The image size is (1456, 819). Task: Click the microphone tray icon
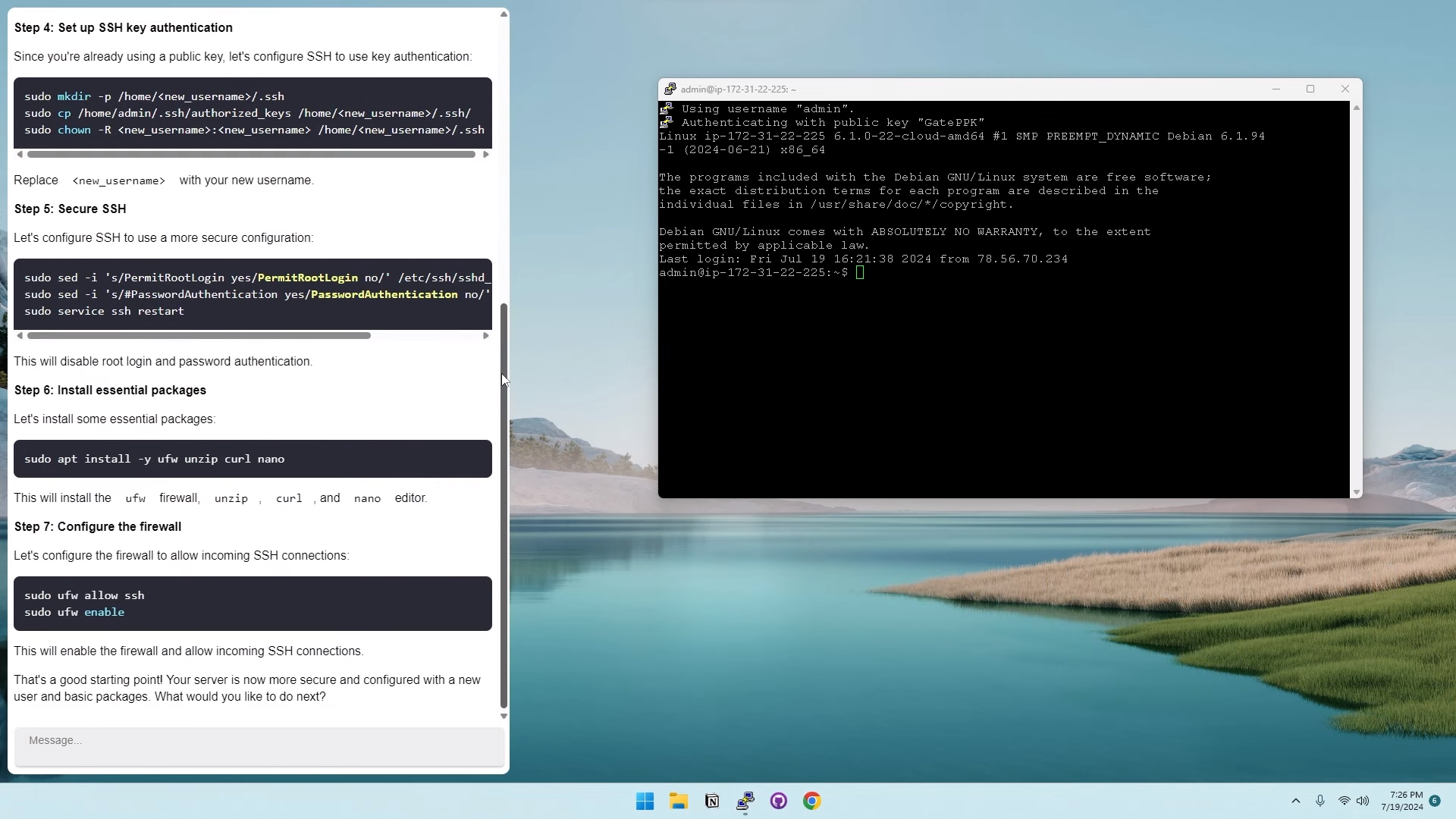coord(1320,801)
